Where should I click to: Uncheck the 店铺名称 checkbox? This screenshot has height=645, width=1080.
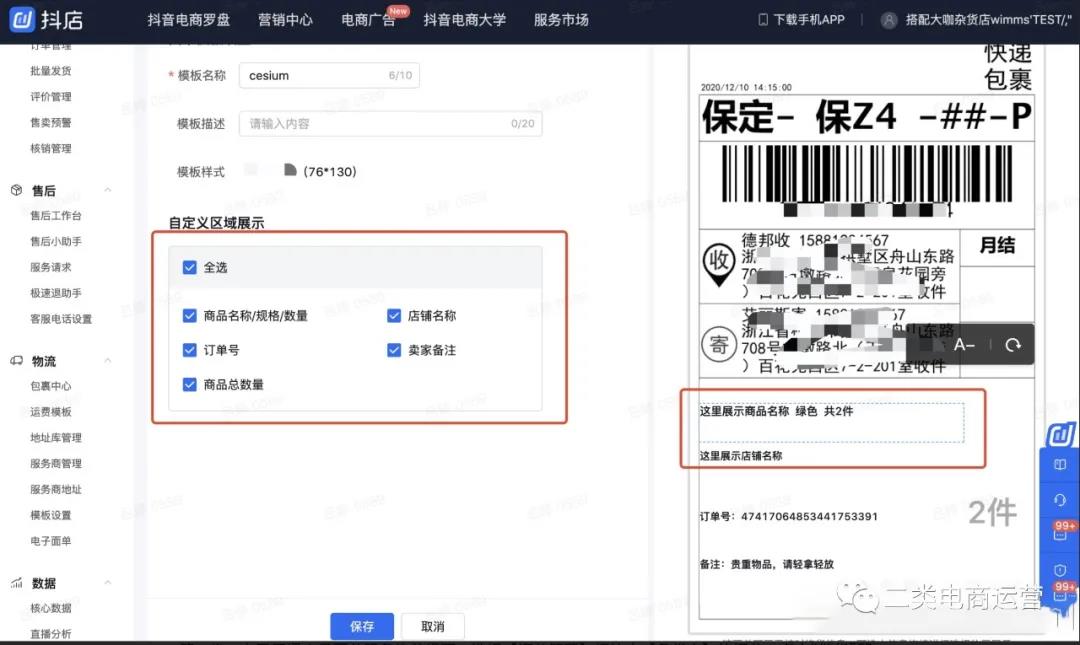394,316
